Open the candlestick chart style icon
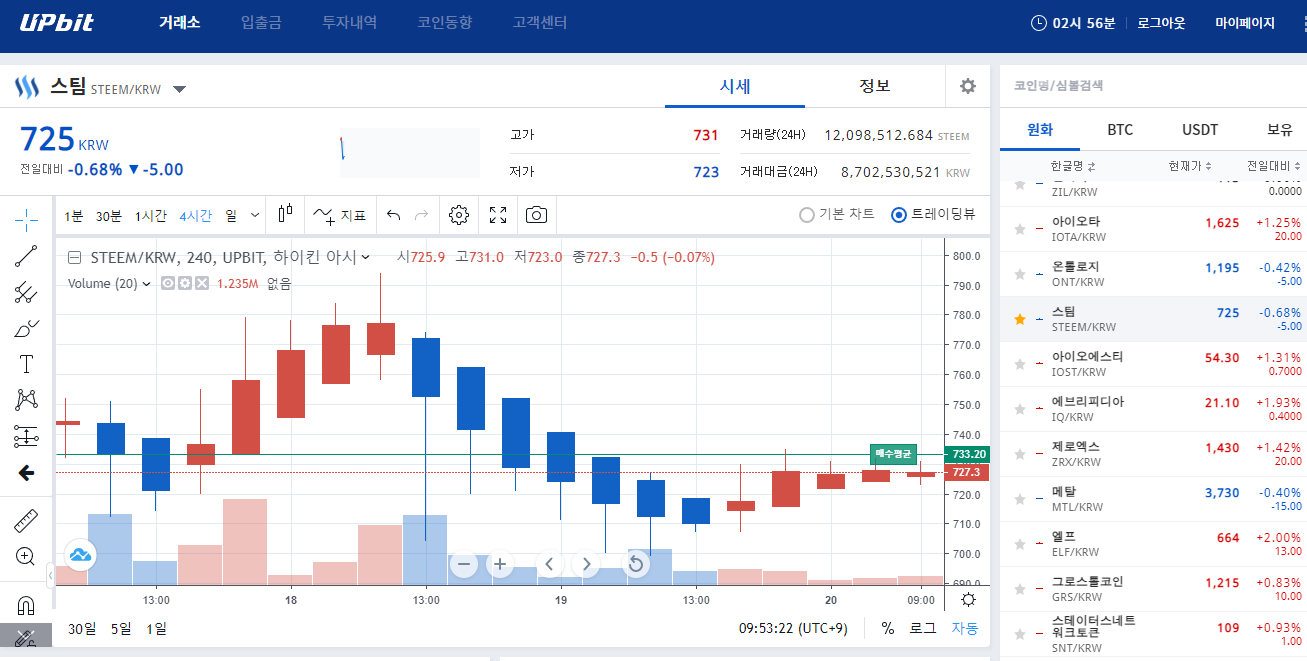Image resolution: width=1307 pixels, height=661 pixels. pyautogui.click(x=286, y=214)
